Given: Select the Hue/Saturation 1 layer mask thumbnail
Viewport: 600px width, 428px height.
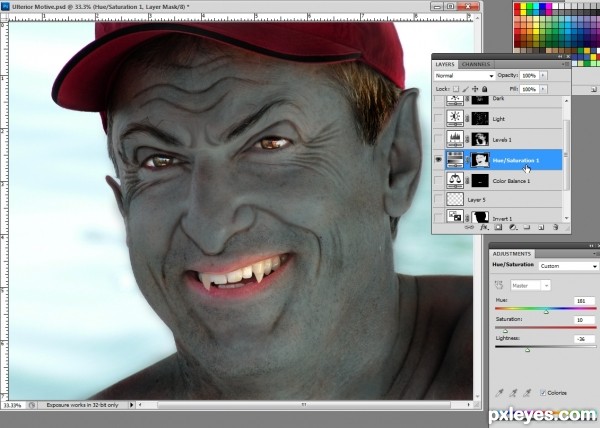Looking at the screenshot, I should pyautogui.click(x=480, y=160).
